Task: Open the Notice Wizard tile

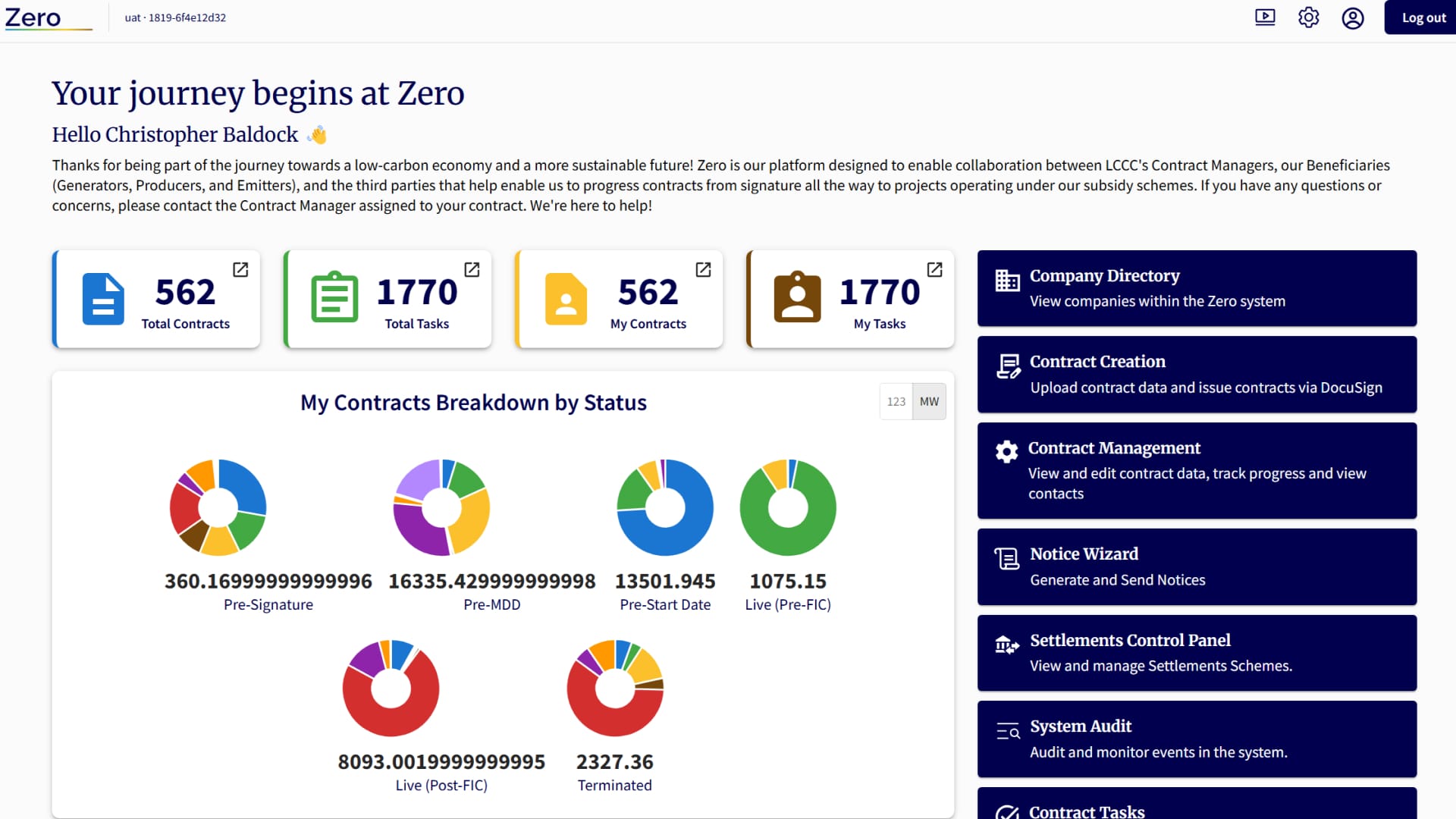Action: 1197,566
